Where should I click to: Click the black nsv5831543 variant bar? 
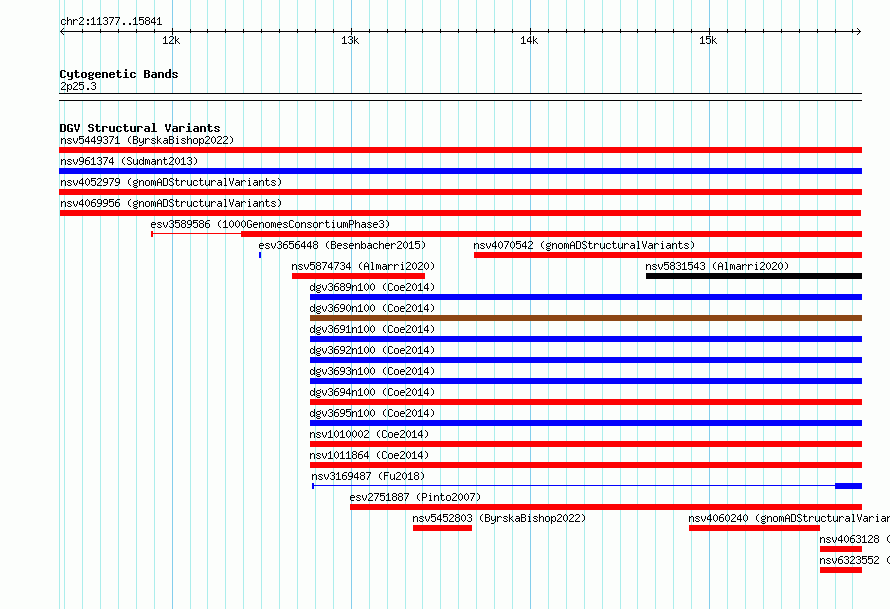tap(754, 276)
